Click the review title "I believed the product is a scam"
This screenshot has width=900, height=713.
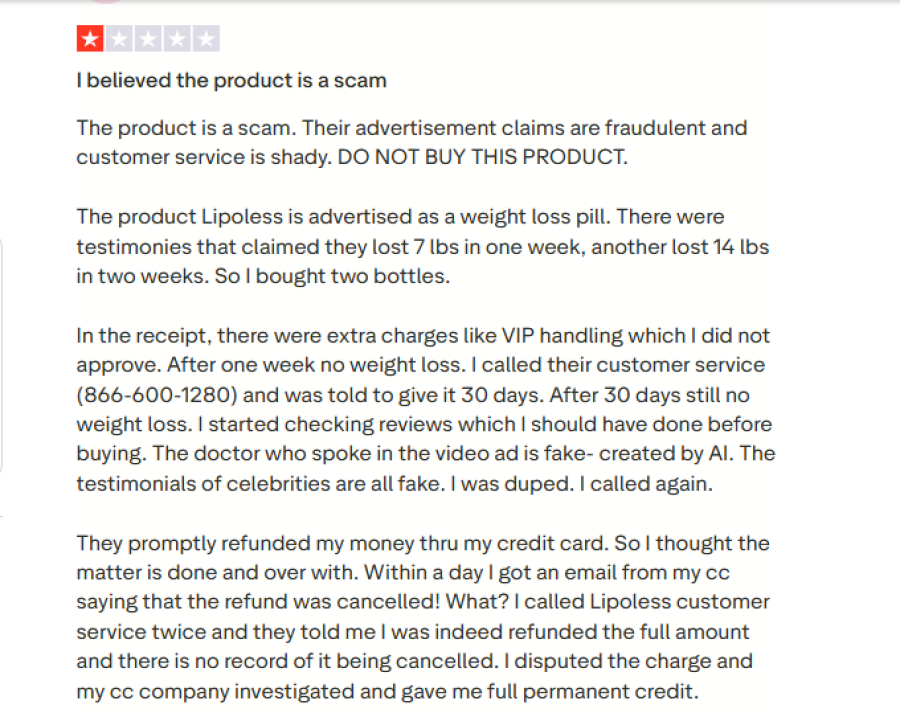[x=231, y=81]
